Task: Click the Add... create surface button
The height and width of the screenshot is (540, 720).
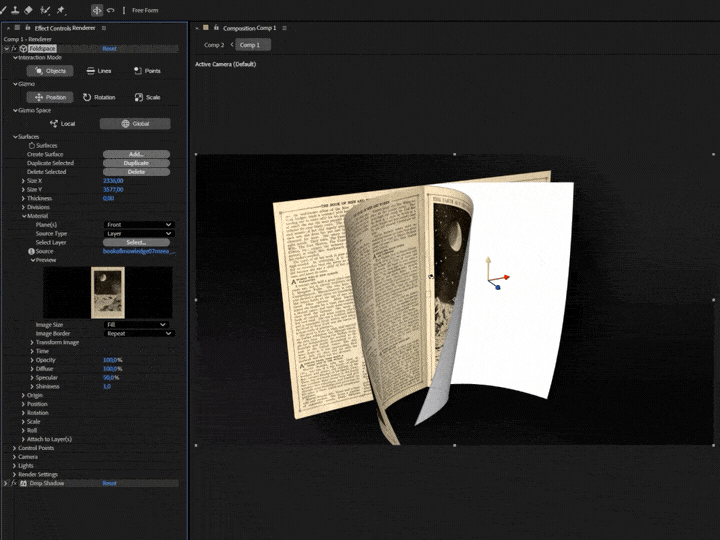Action: coord(136,155)
